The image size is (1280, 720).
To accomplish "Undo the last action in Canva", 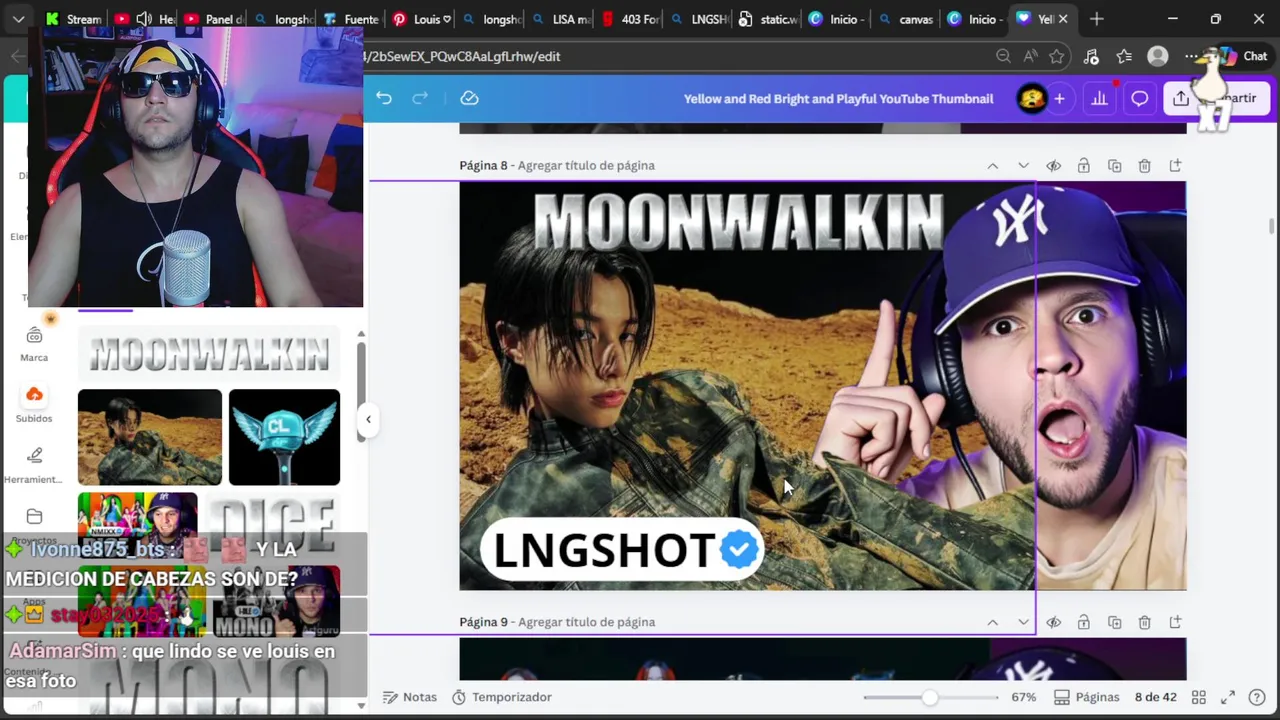I will [384, 98].
